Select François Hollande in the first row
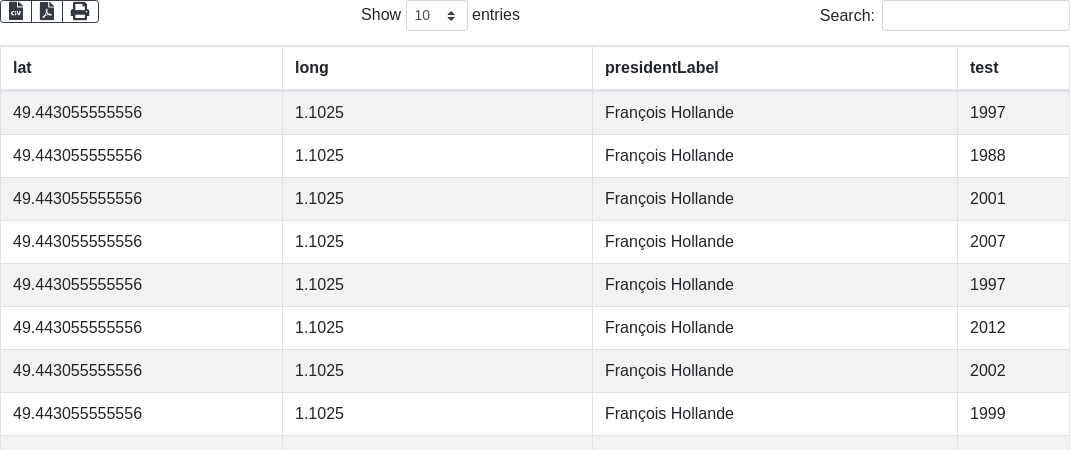This screenshot has width=1070, height=450. 669,113
